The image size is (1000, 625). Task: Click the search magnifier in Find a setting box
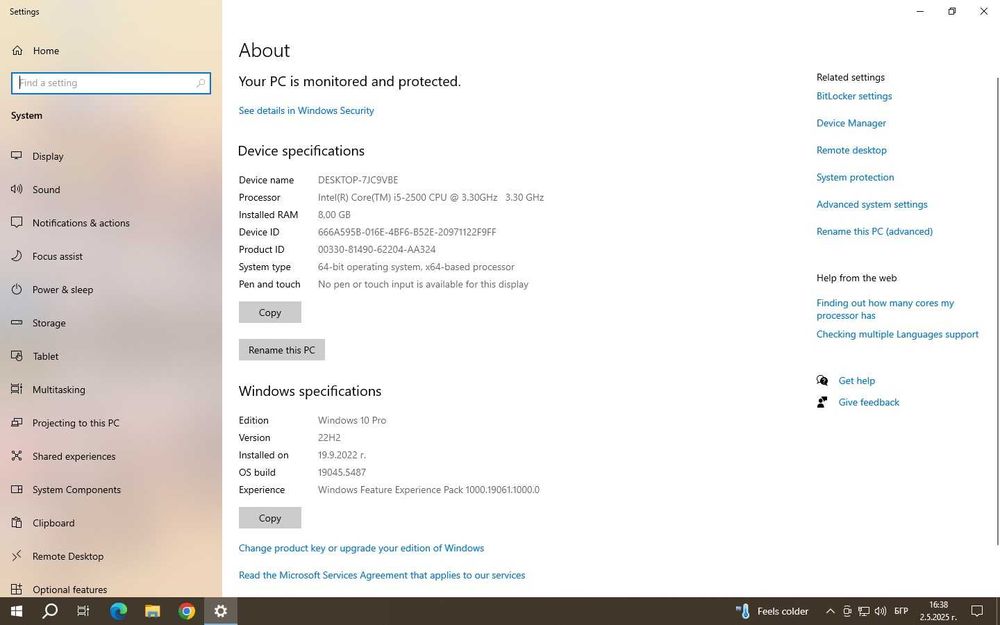tap(200, 83)
